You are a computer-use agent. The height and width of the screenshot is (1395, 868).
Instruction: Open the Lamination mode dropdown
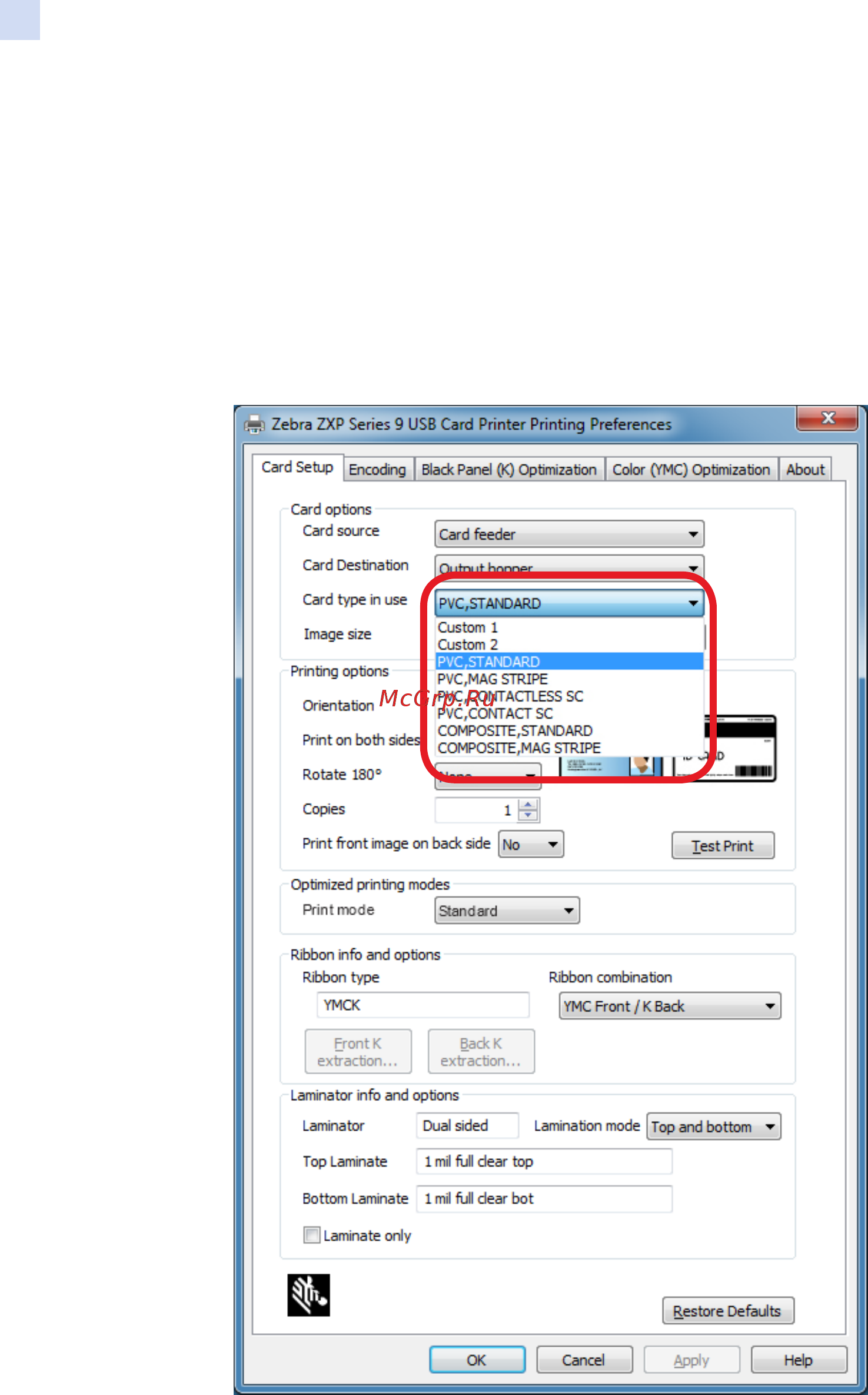713,1127
